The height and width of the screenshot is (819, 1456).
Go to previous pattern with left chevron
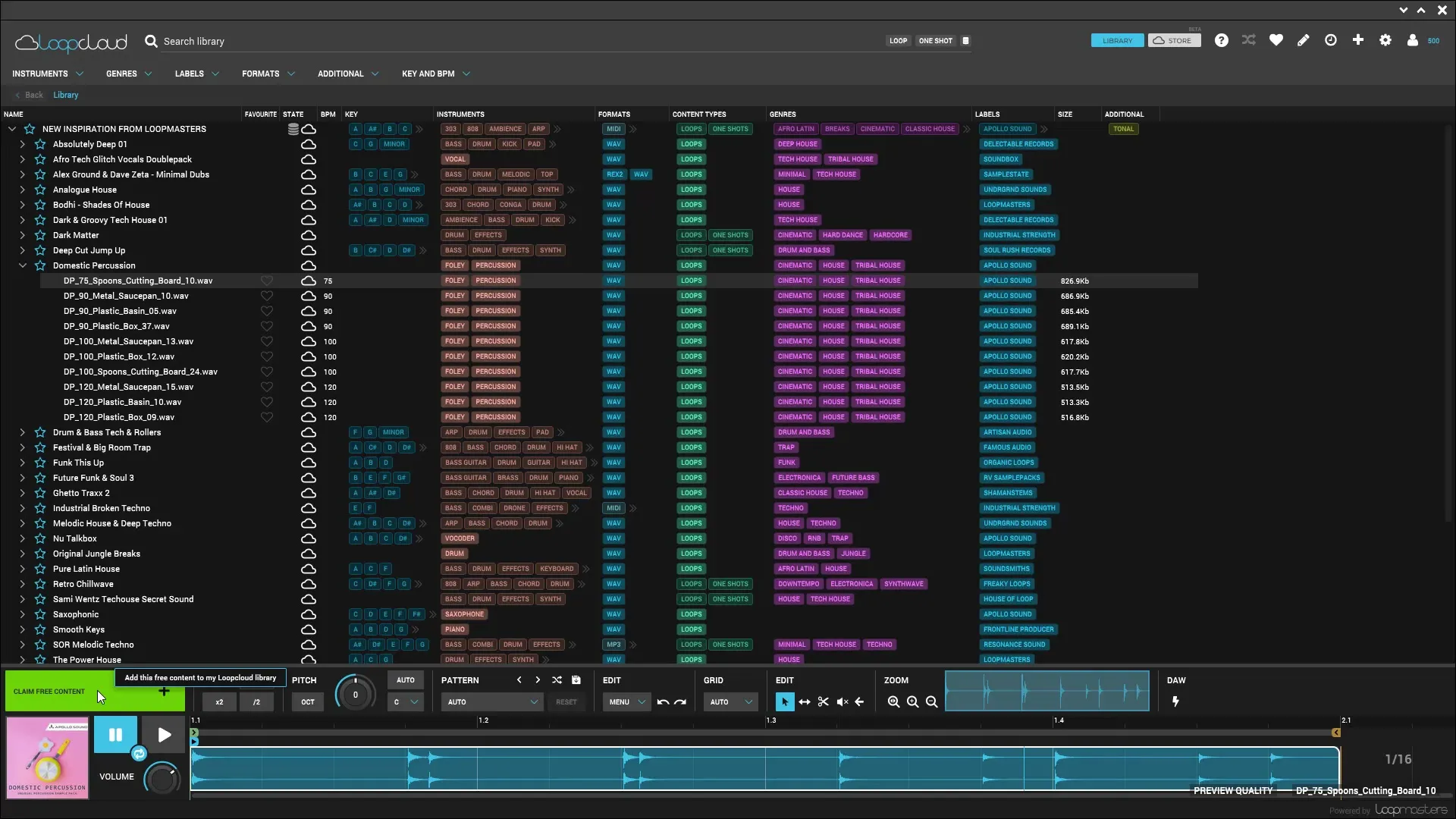(519, 679)
